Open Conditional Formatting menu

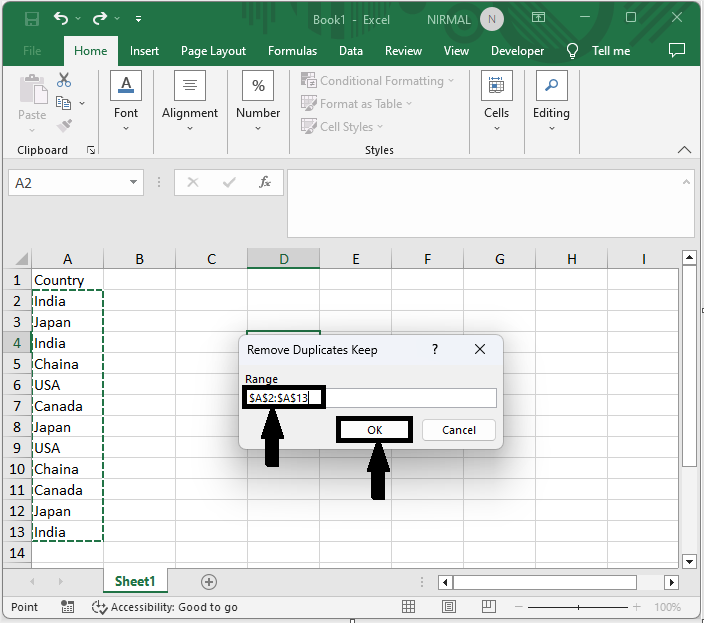click(x=378, y=81)
